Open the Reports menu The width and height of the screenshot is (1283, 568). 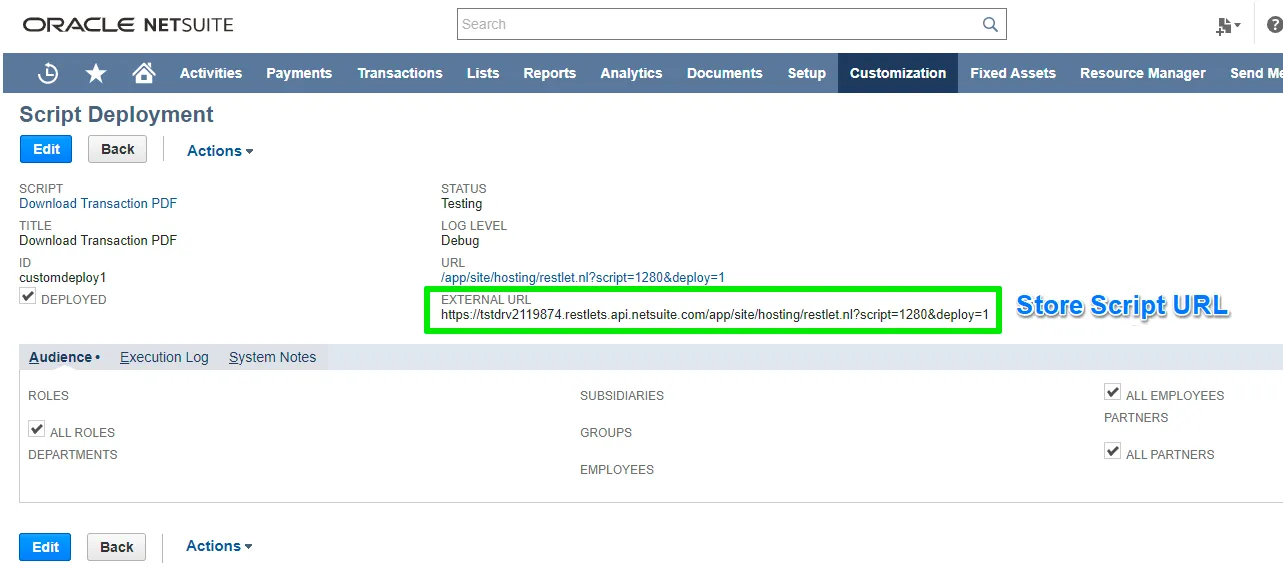coord(550,73)
